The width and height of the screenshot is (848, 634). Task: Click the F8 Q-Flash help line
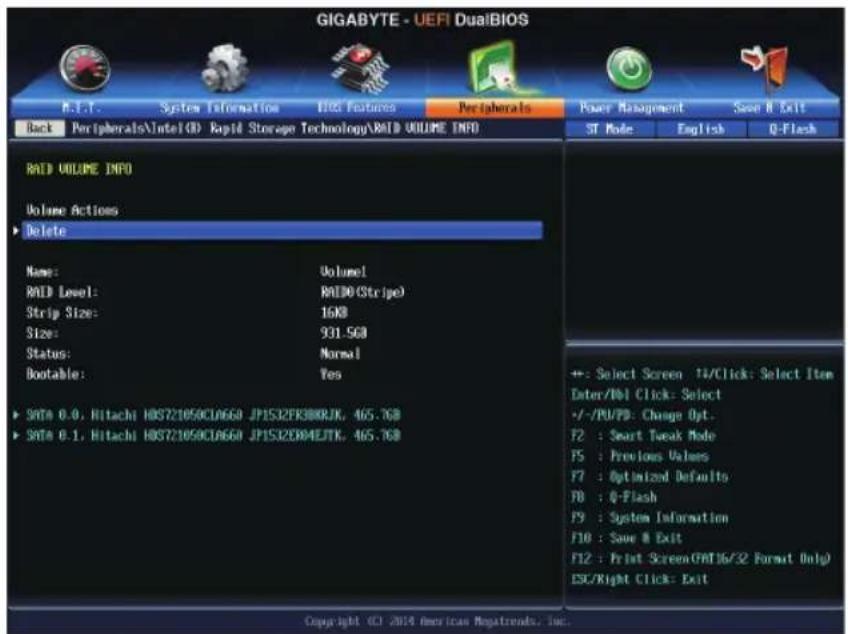(614, 497)
